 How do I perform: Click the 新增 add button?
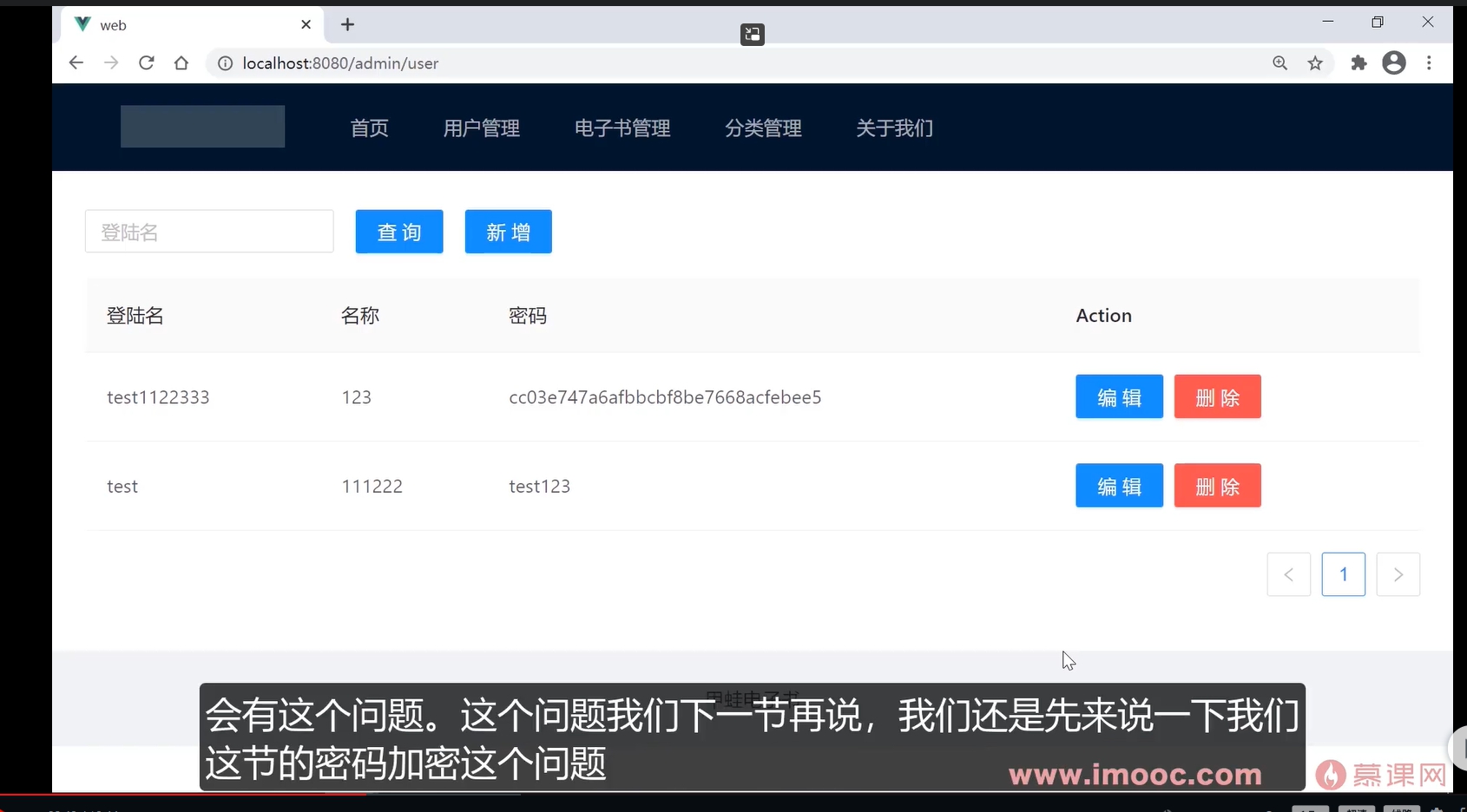(x=507, y=231)
